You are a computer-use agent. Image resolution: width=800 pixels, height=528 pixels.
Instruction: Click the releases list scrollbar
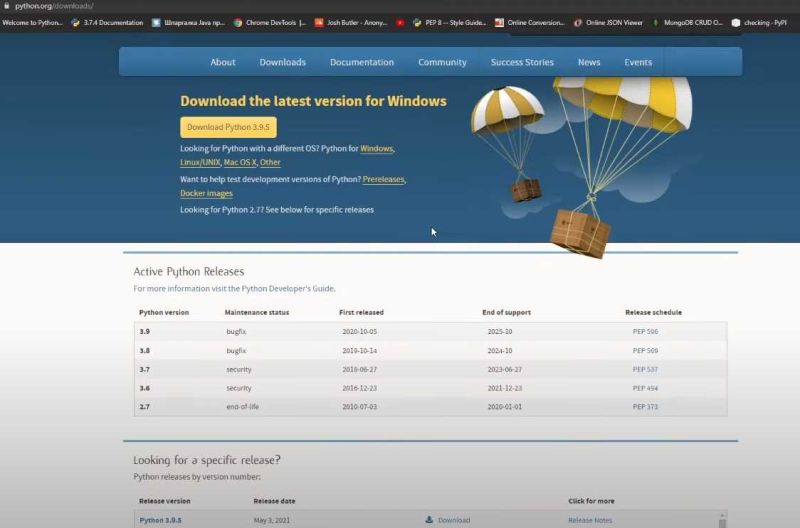click(x=722, y=520)
